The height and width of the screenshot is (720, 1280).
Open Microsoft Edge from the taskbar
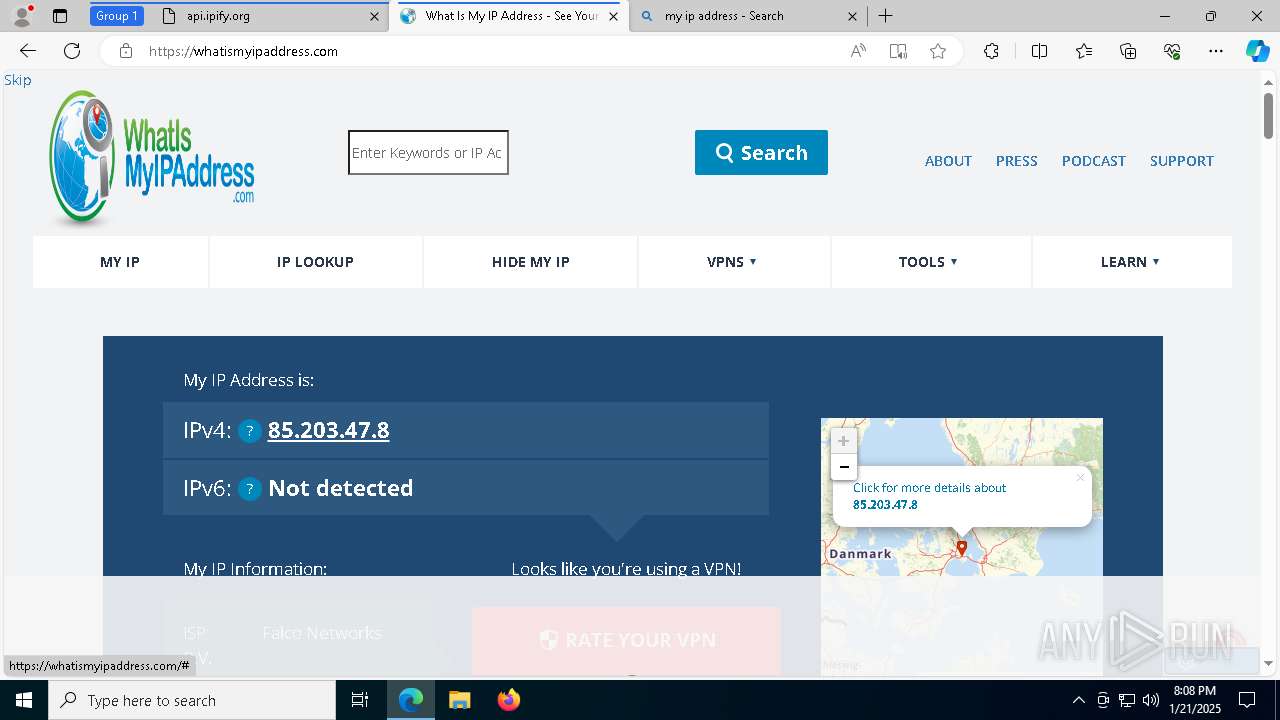(411, 700)
